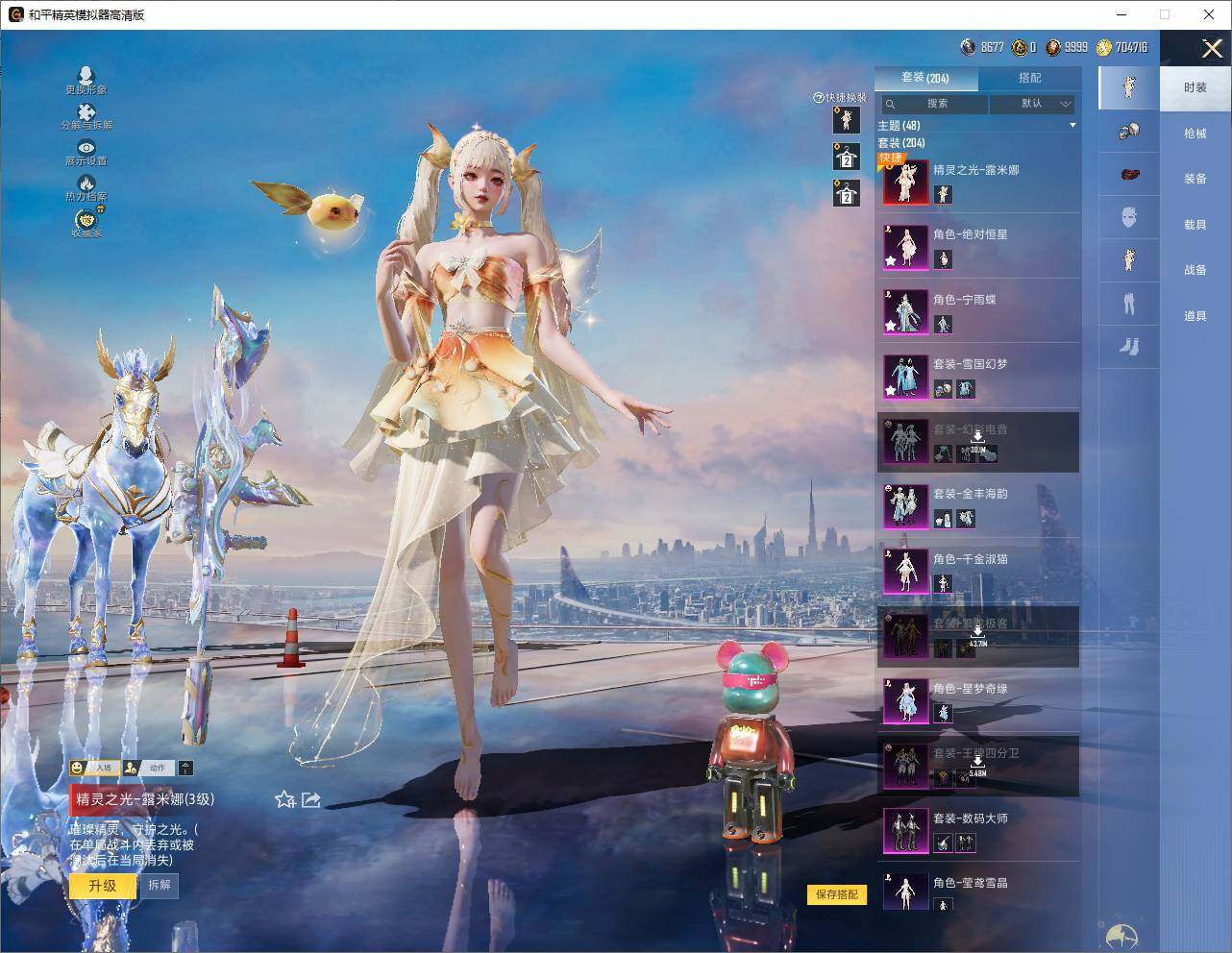Open the 默认 sort dropdown
This screenshot has width=1232, height=953.
pos(1033,104)
